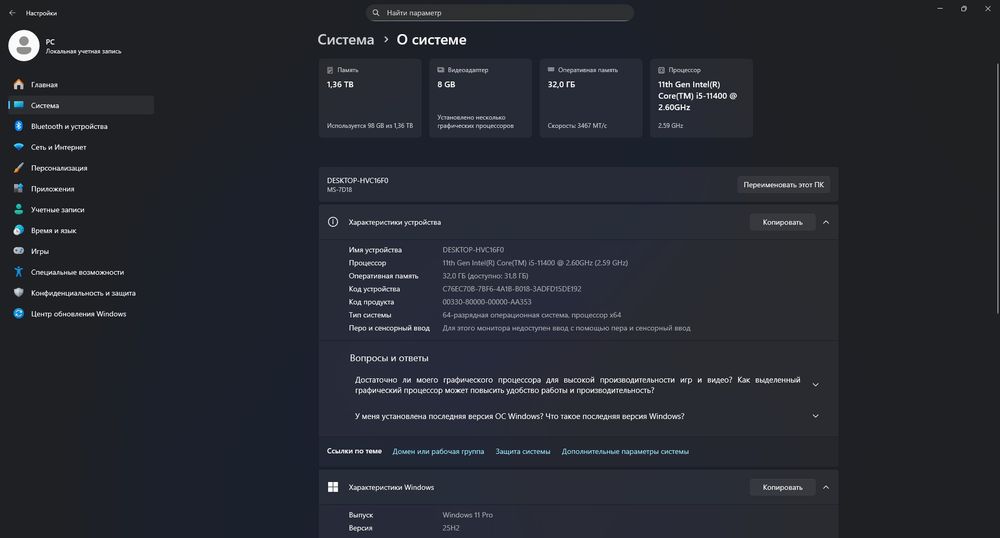Click the Приложения icon in sidebar
Screen dimensions: 1000x538
[x=18, y=189]
